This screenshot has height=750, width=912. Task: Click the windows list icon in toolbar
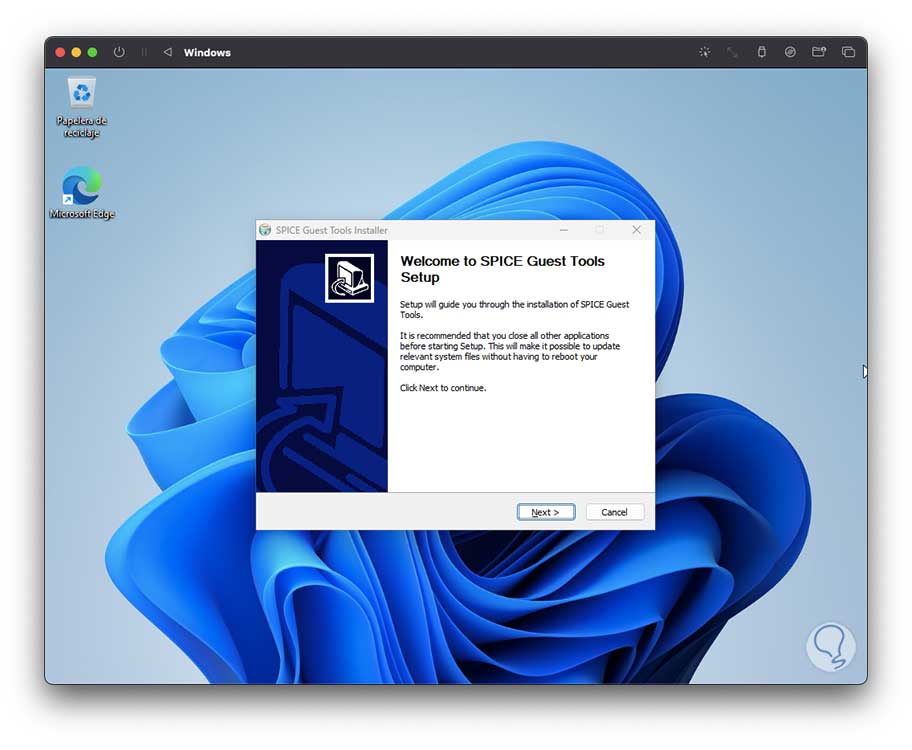[x=848, y=52]
